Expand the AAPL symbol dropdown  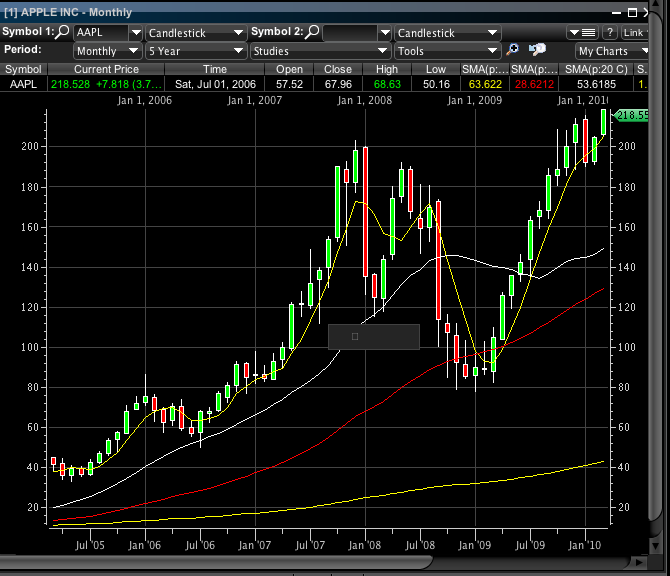click(x=136, y=33)
